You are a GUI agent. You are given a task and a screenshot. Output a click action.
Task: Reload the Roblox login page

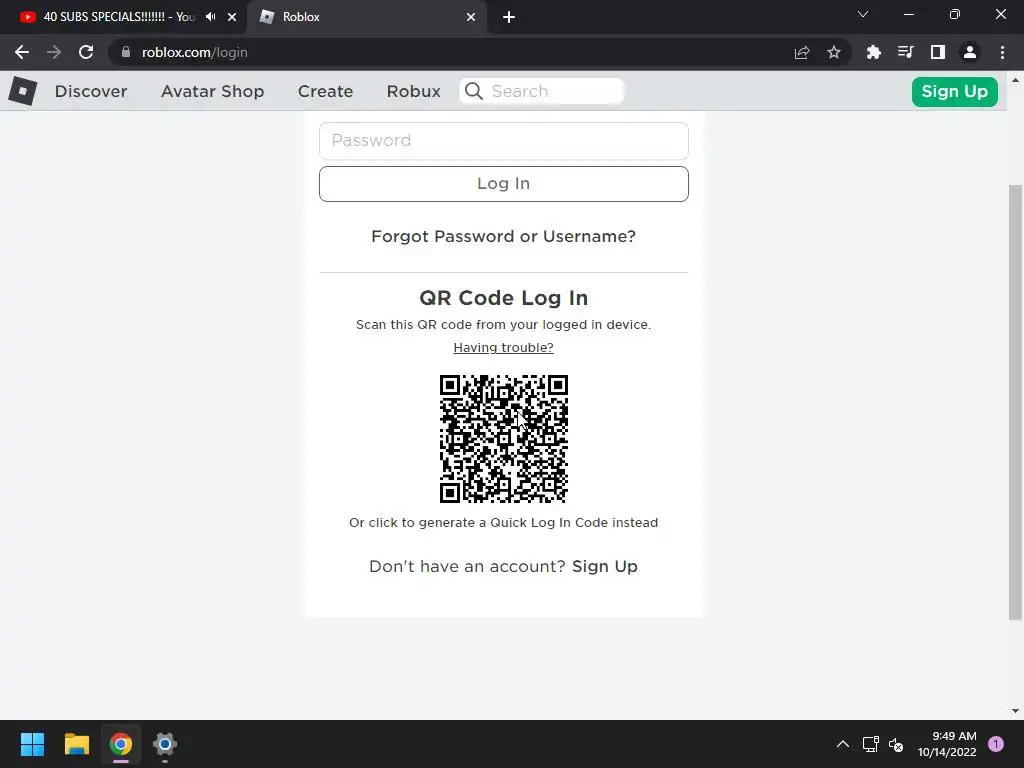[x=86, y=52]
